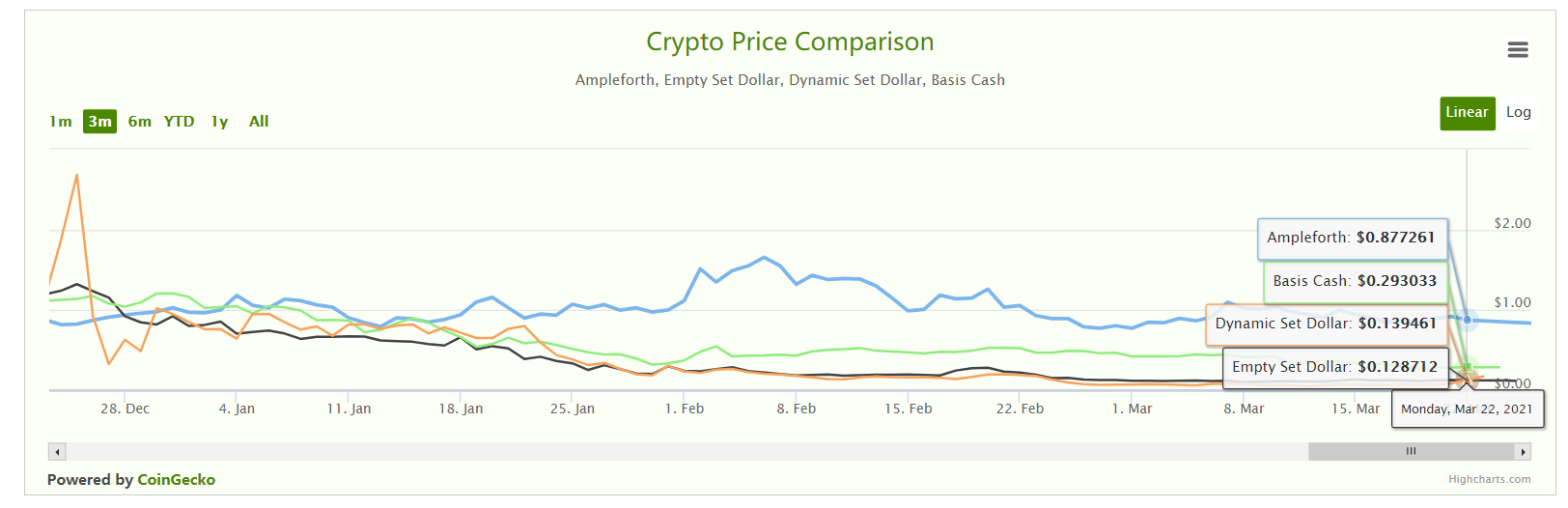Click the Ampleforth tooltip value box

(x=1352, y=239)
